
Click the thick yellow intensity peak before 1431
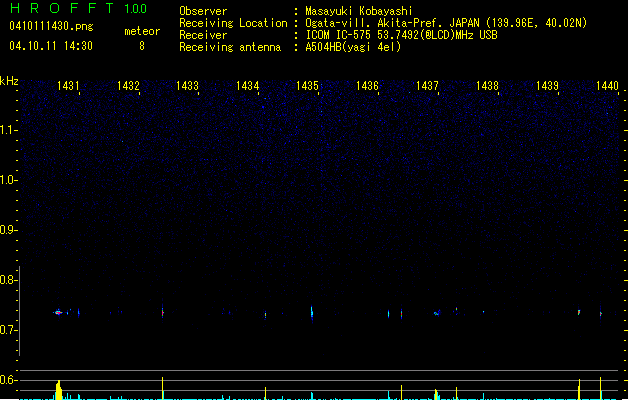59,390
